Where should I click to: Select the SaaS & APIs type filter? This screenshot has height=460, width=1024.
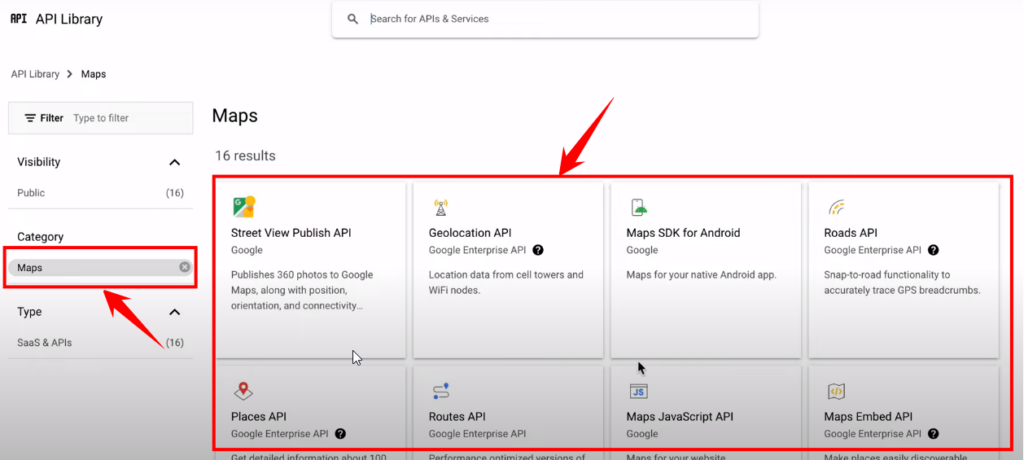[101, 343]
